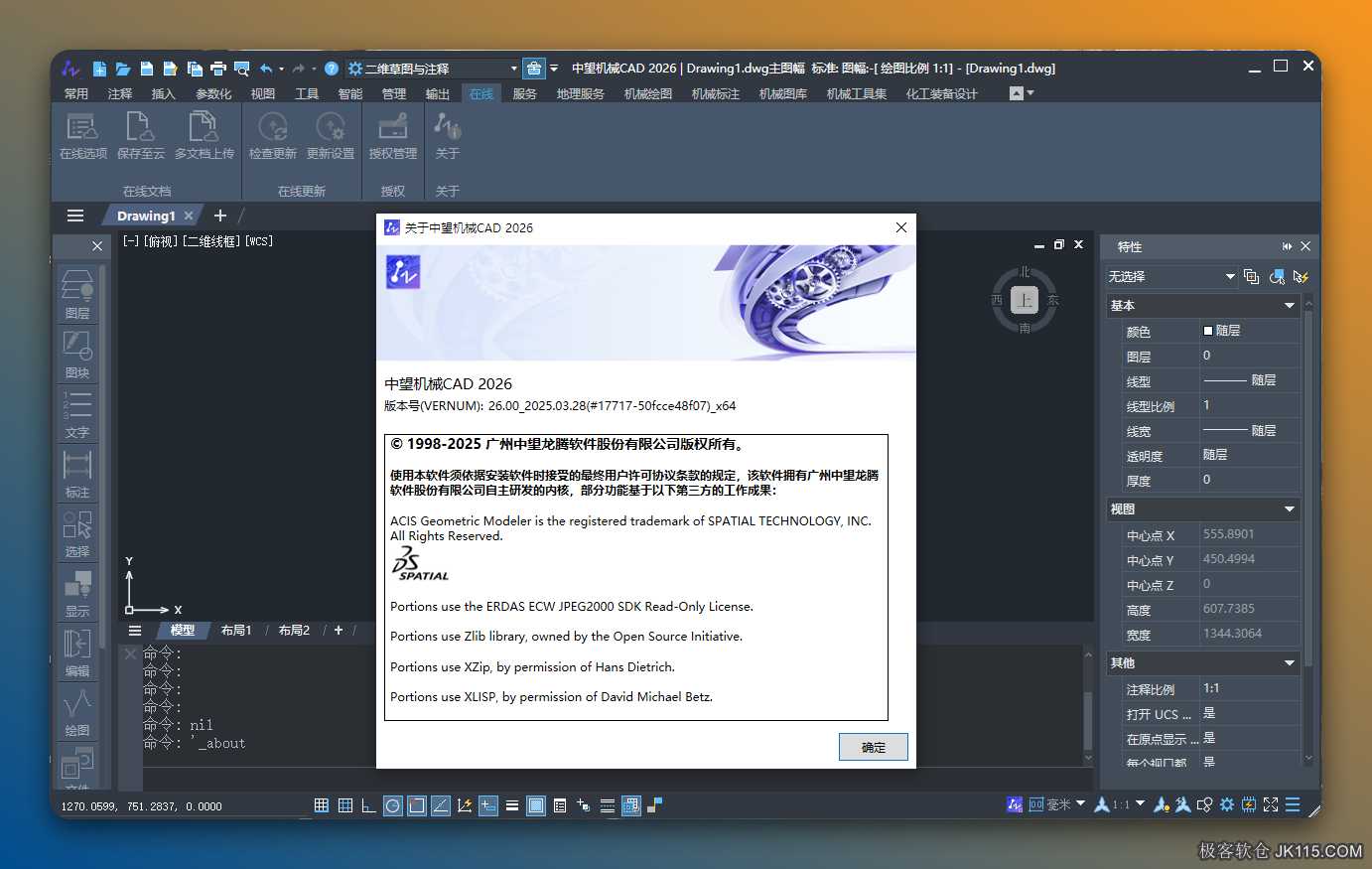This screenshot has height=869, width=1372.
Task: Click the status bar settings gear icon
Action: point(1227,804)
